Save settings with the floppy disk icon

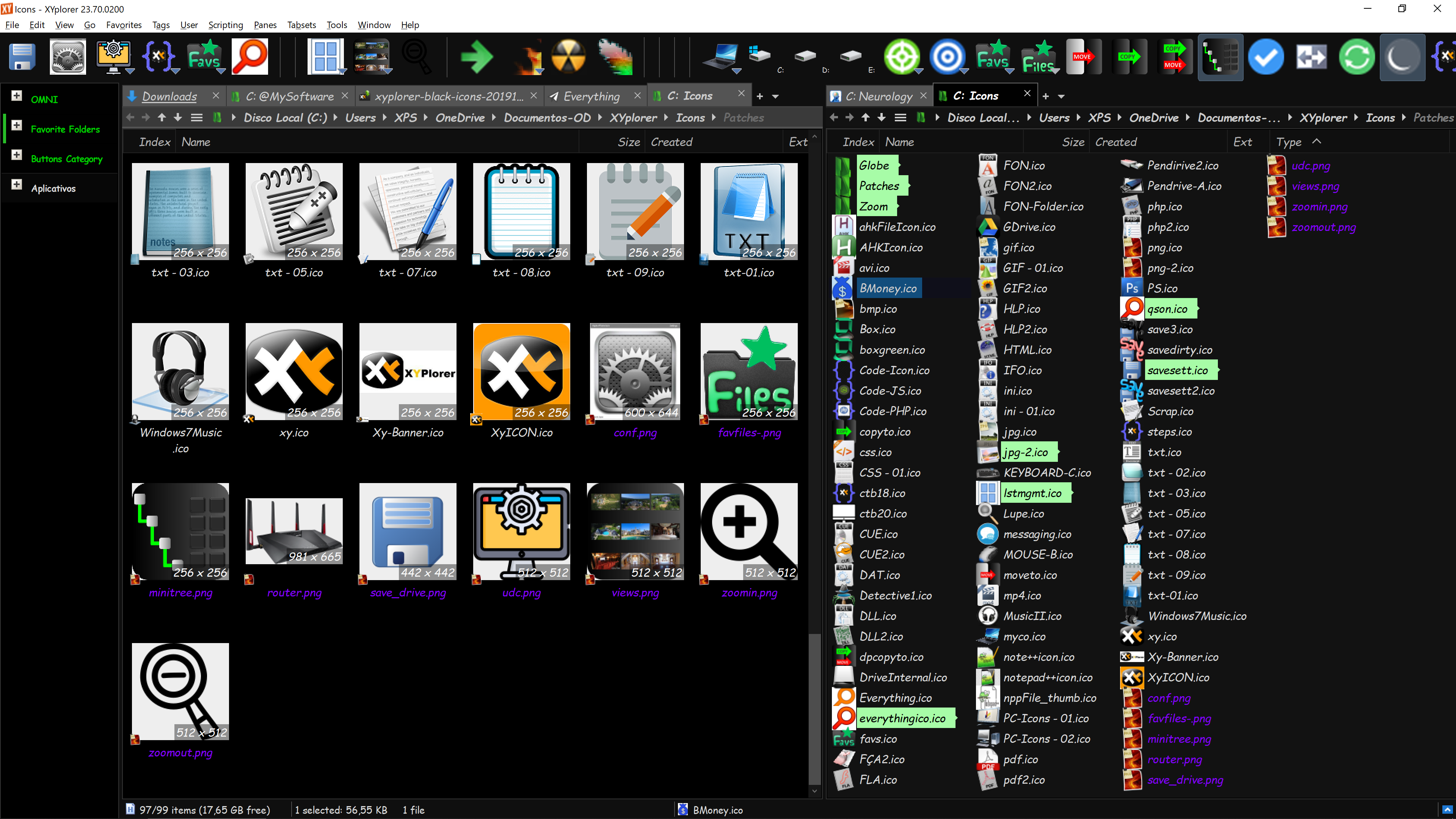22,56
